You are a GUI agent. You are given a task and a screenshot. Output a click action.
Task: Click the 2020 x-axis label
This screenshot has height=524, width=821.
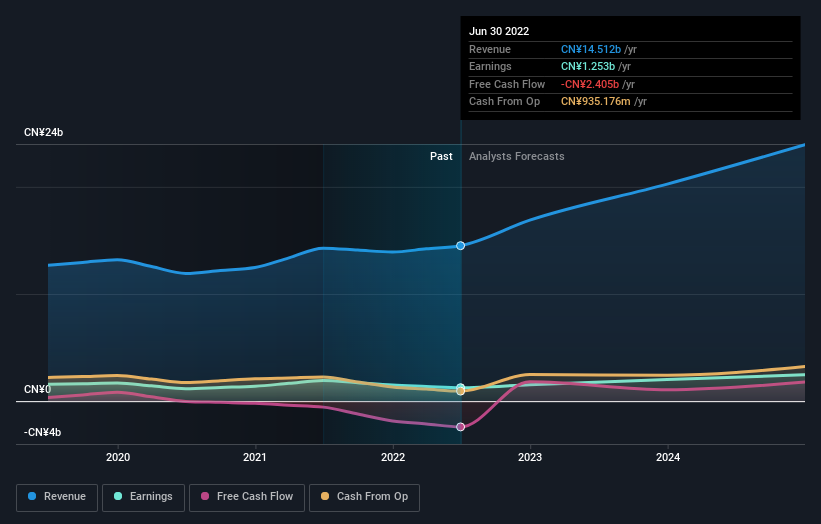118,457
